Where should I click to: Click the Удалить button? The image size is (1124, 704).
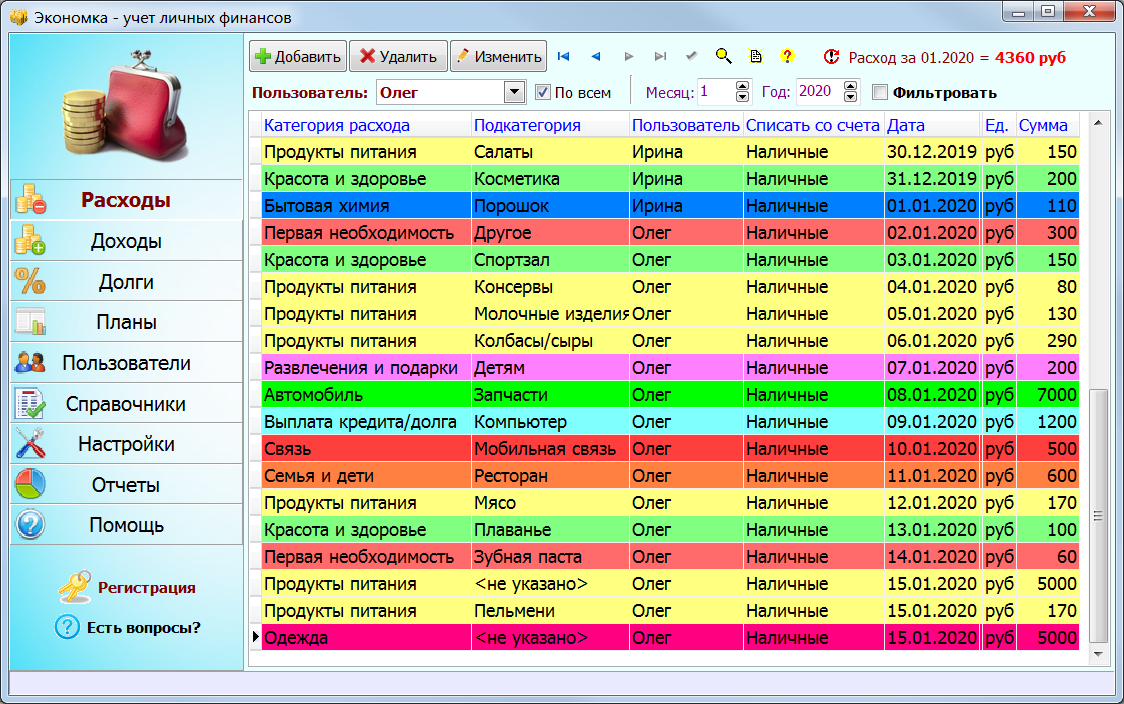[399, 57]
